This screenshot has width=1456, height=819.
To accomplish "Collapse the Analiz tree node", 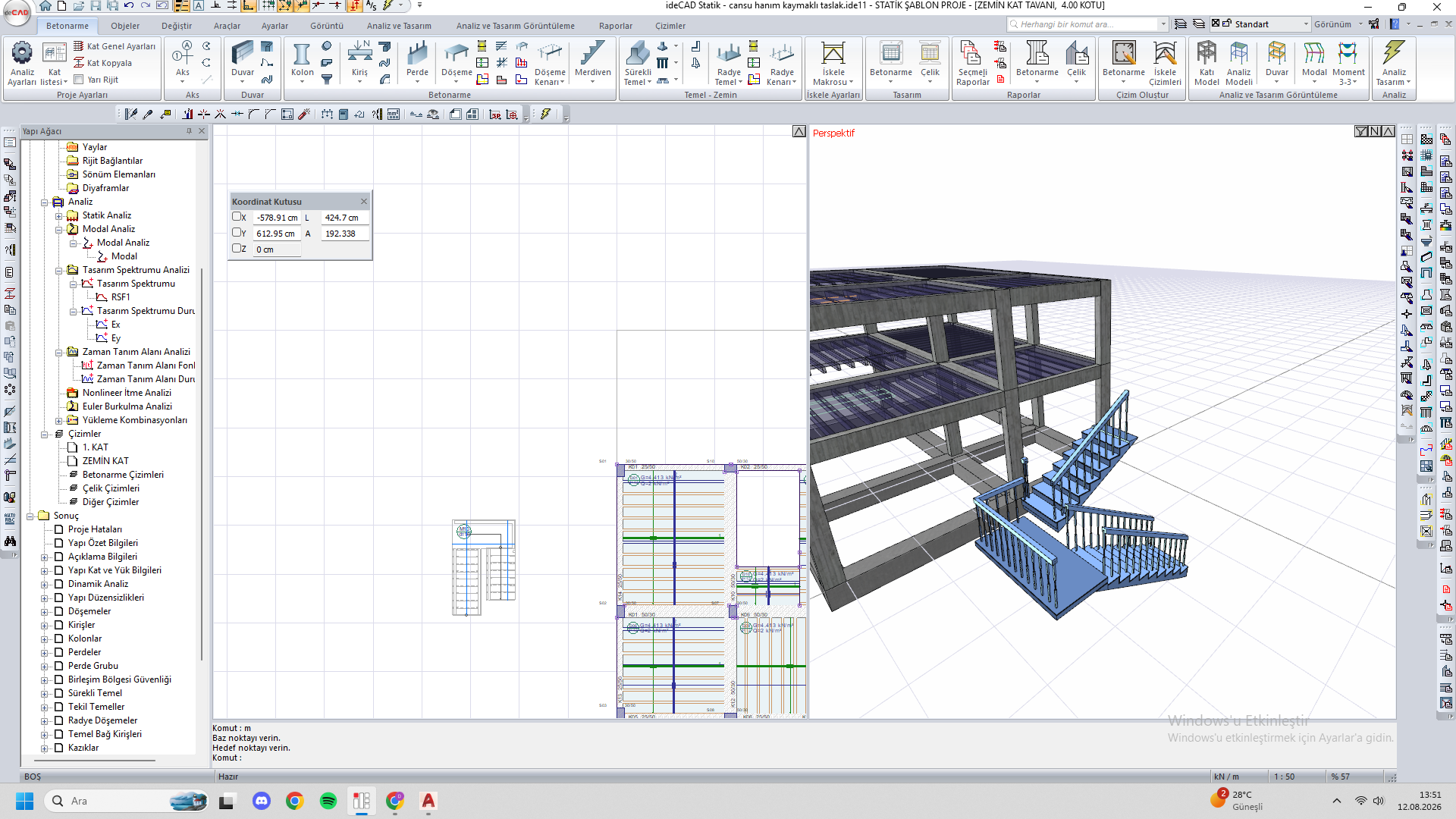I will (44, 202).
